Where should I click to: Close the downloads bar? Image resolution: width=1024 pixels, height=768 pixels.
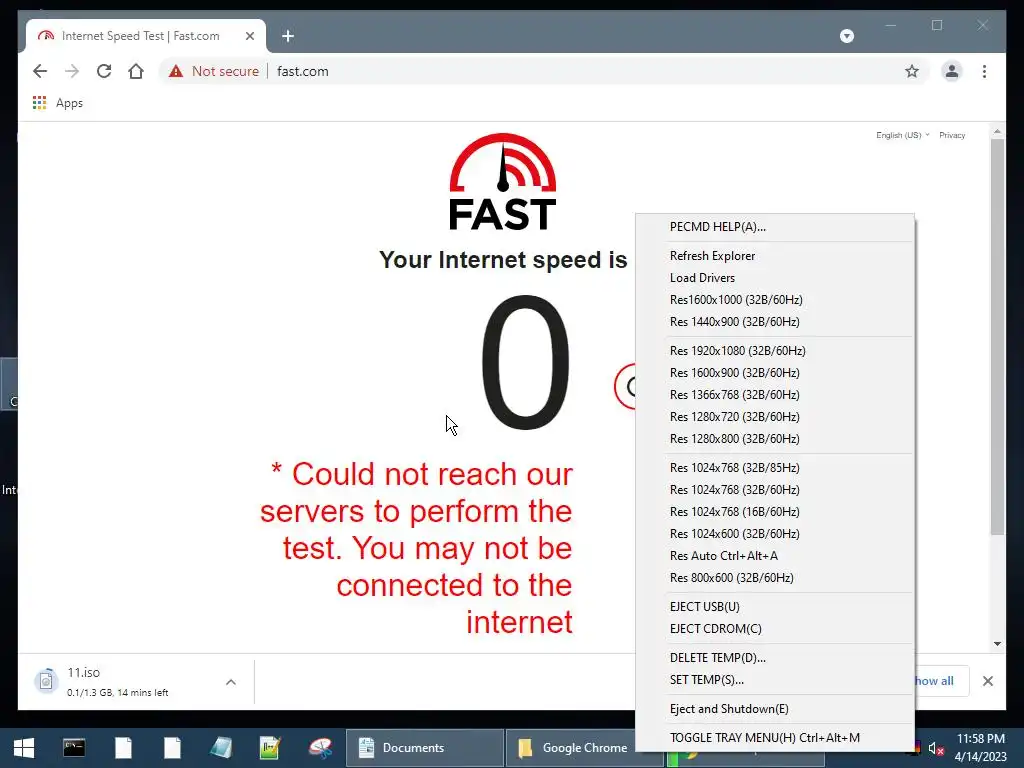pos(987,681)
